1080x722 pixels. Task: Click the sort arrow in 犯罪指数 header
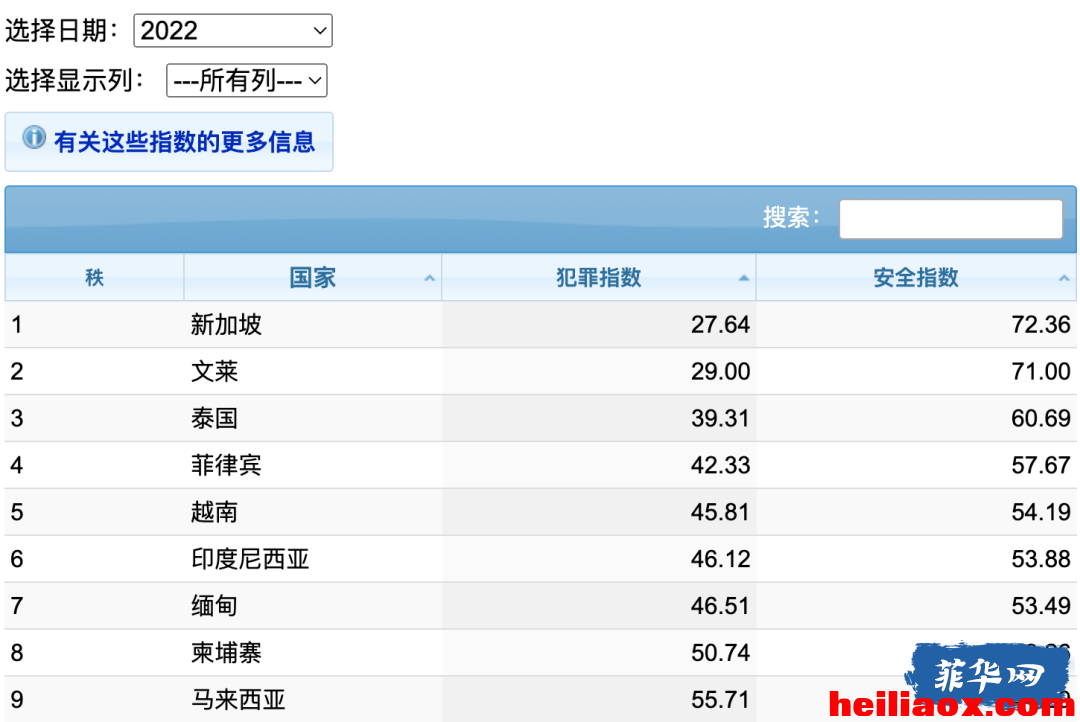[744, 278]
